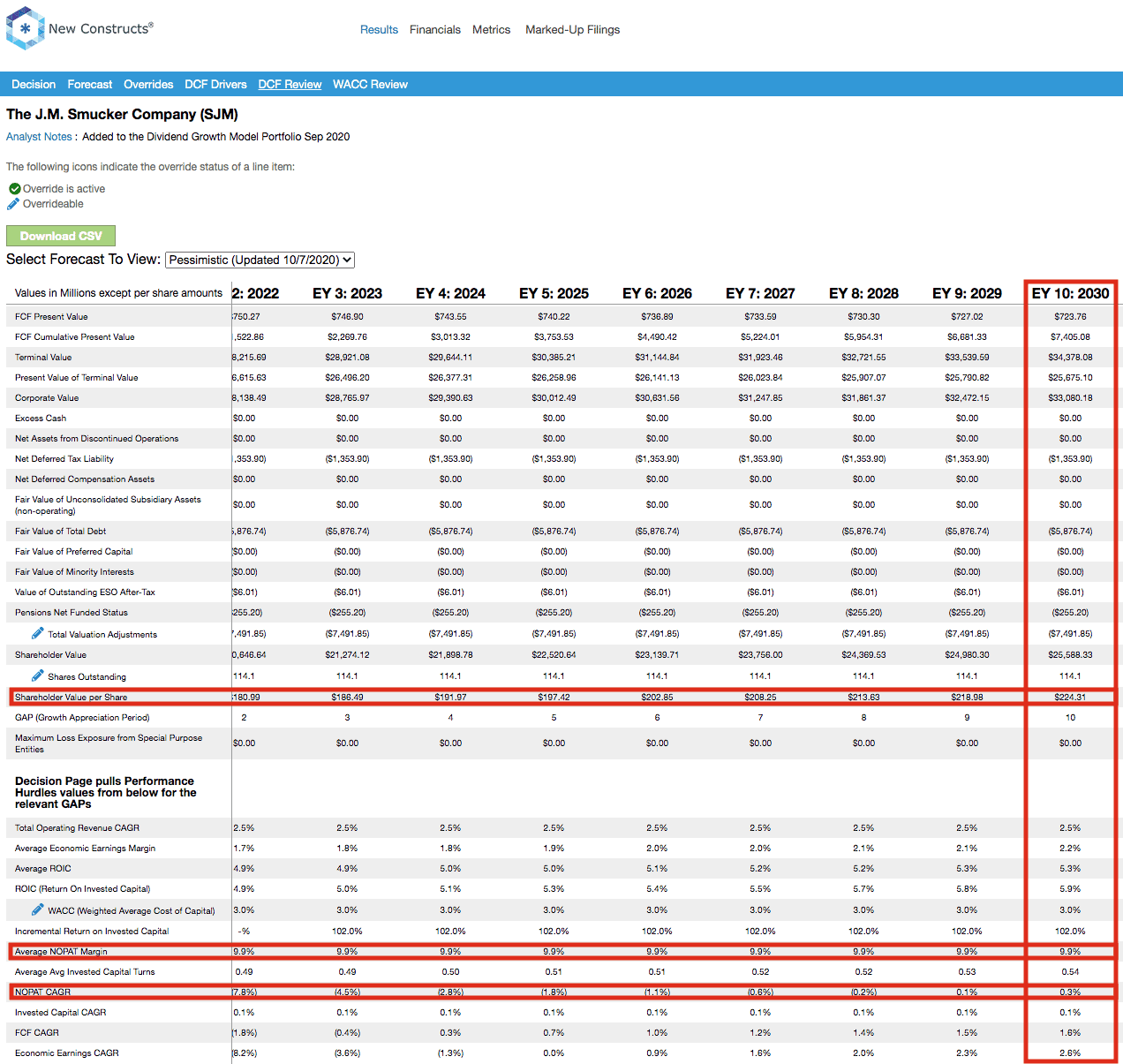Screen dimensions: 1123x1064
Task: Open the Select Forecast To View dropdown
Action: 260,260
